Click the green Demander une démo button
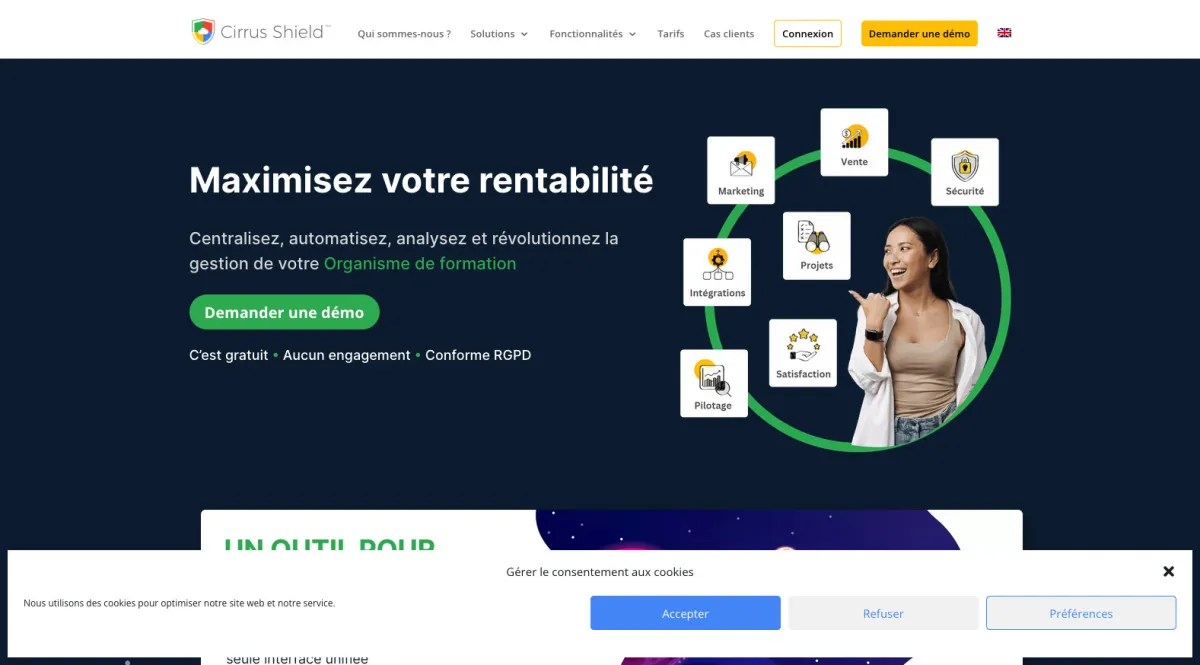1200x665 pixels. [284, 312]
